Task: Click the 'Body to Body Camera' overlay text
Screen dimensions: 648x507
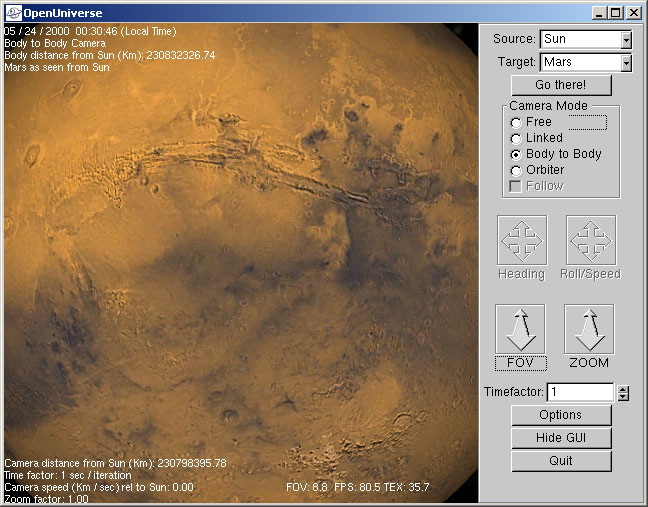Action: pos(55,43)
